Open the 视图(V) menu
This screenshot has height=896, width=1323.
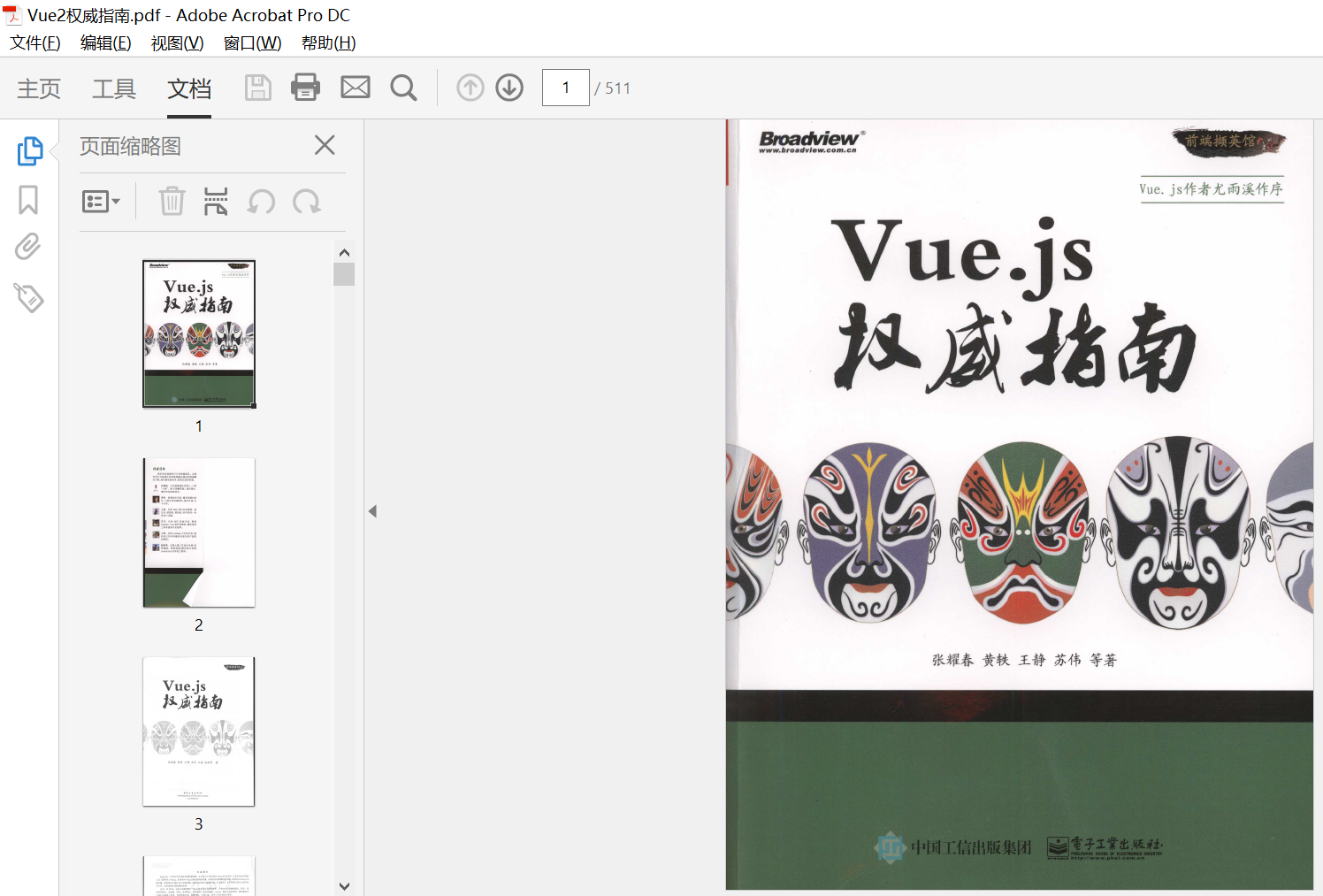[x=177, y=43]
